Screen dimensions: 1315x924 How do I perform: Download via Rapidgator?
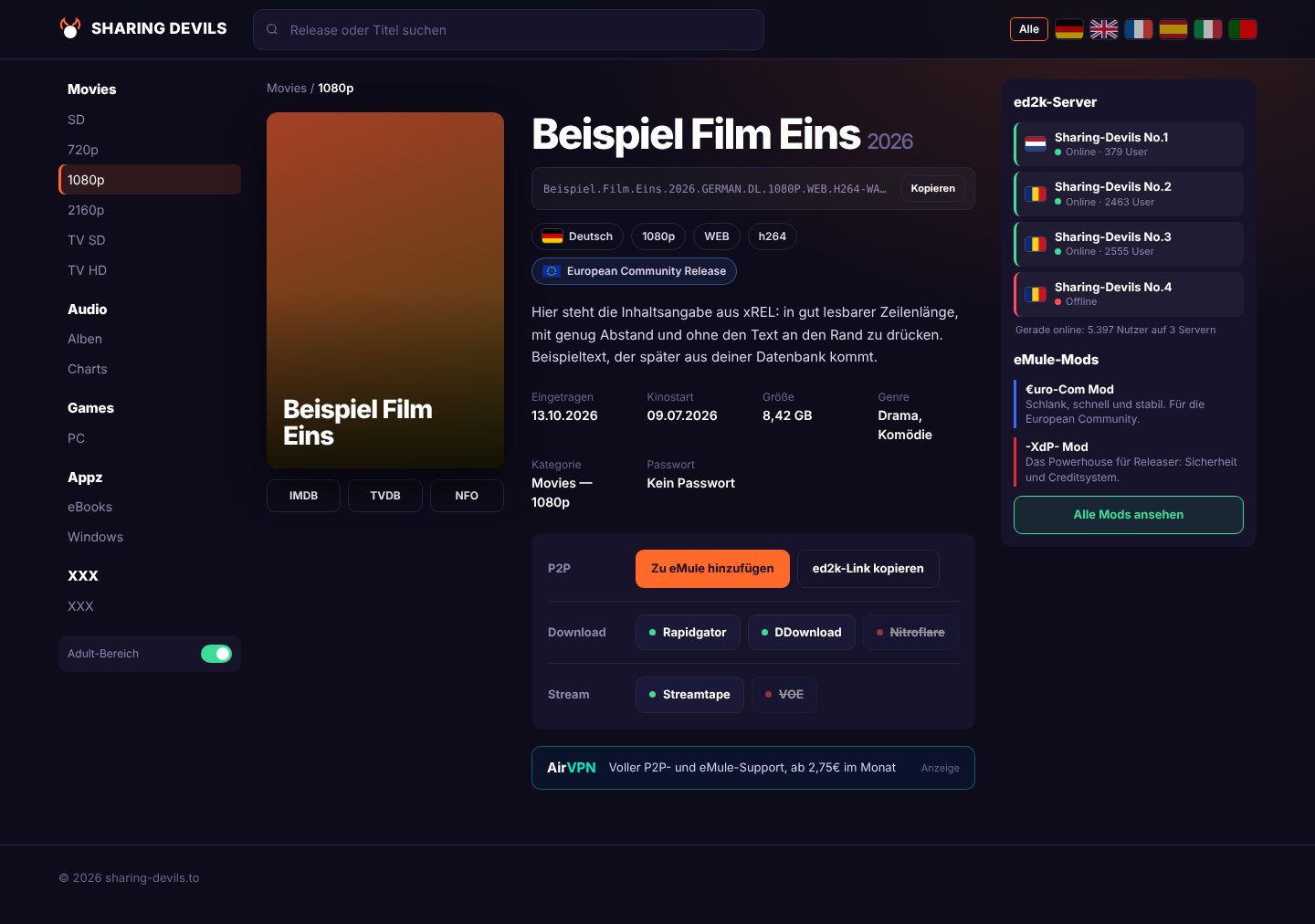tap(688, 633)
